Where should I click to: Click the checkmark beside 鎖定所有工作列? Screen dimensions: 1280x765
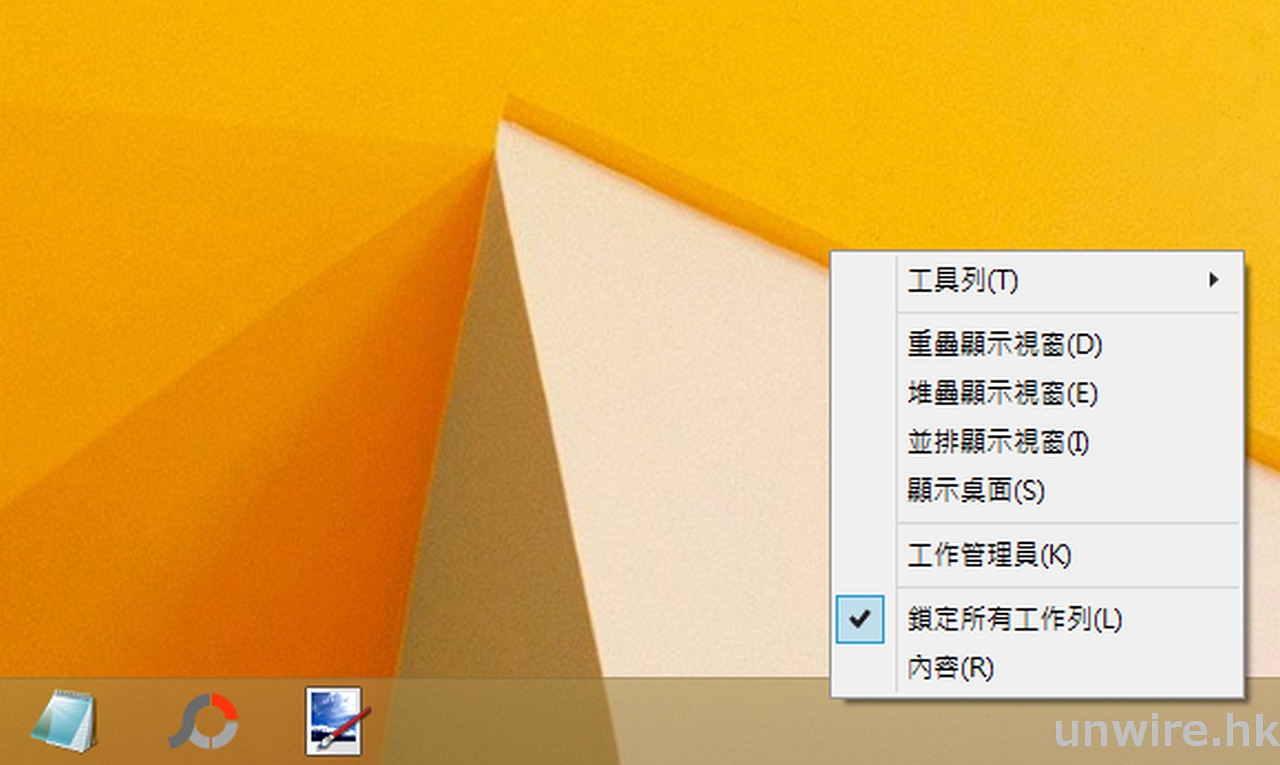click(860, 619)
